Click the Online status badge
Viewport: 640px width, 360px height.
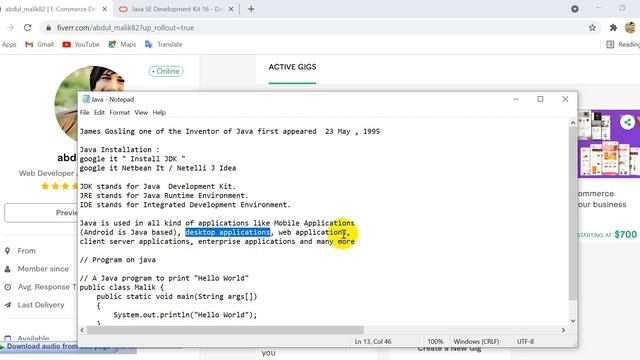pyautogui.click(x=166, y=71)
